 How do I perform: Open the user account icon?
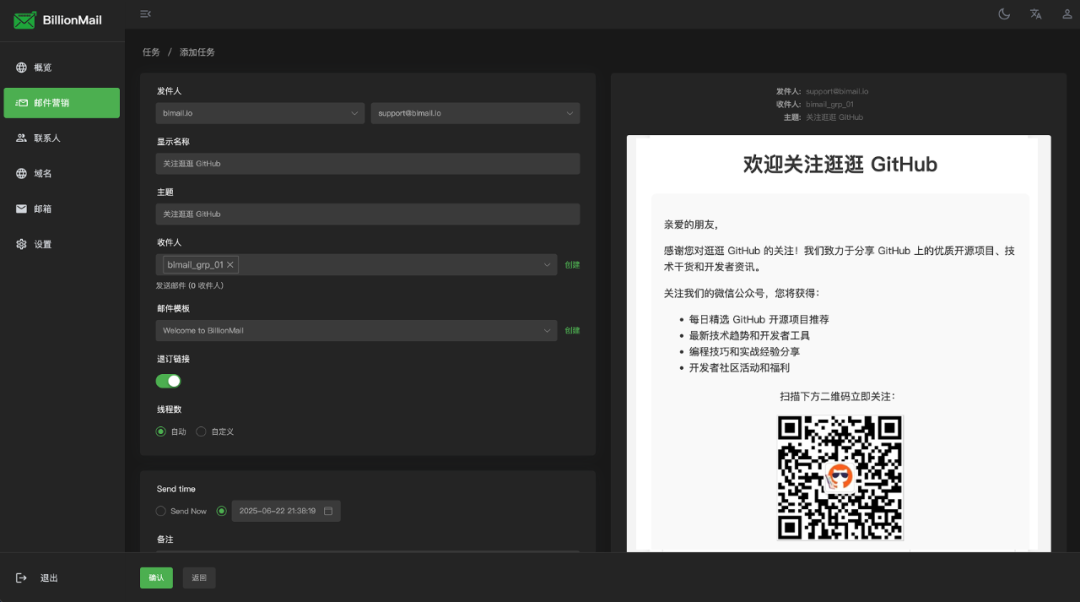tap(1066, 14)
